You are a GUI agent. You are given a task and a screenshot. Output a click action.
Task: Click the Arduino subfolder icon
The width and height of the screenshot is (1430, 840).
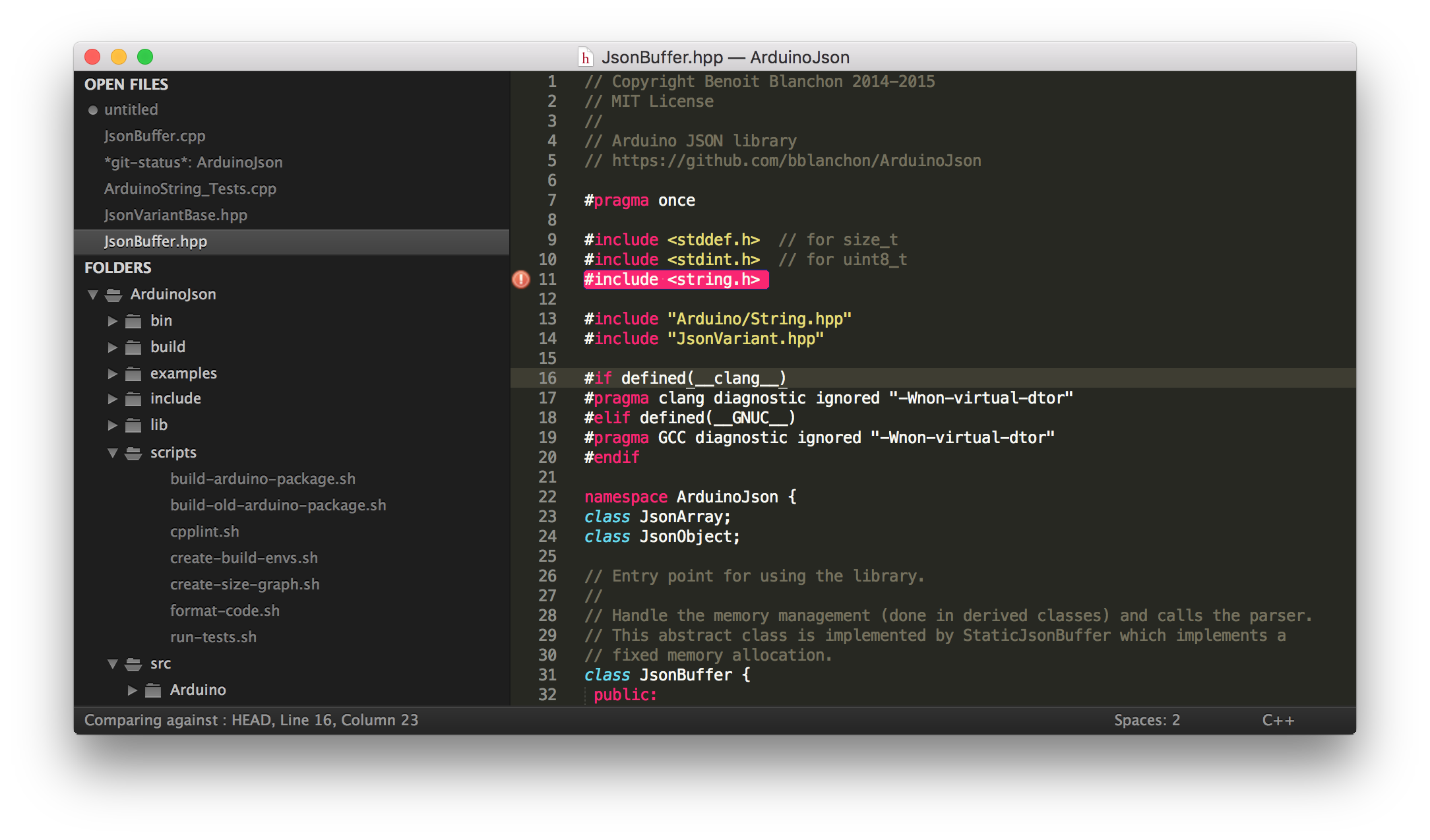pos(154,690)
